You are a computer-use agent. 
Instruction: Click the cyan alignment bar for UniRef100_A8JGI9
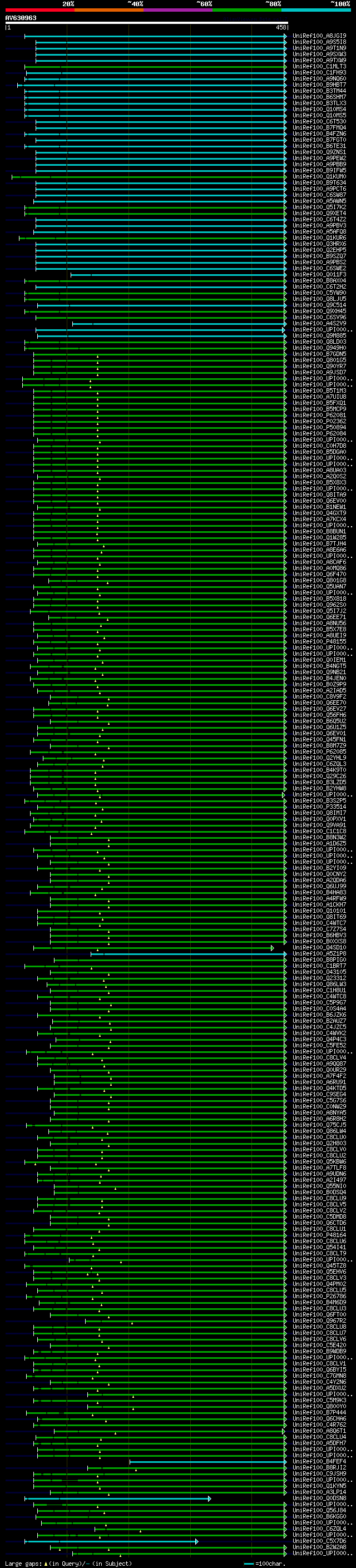point(155,36)
